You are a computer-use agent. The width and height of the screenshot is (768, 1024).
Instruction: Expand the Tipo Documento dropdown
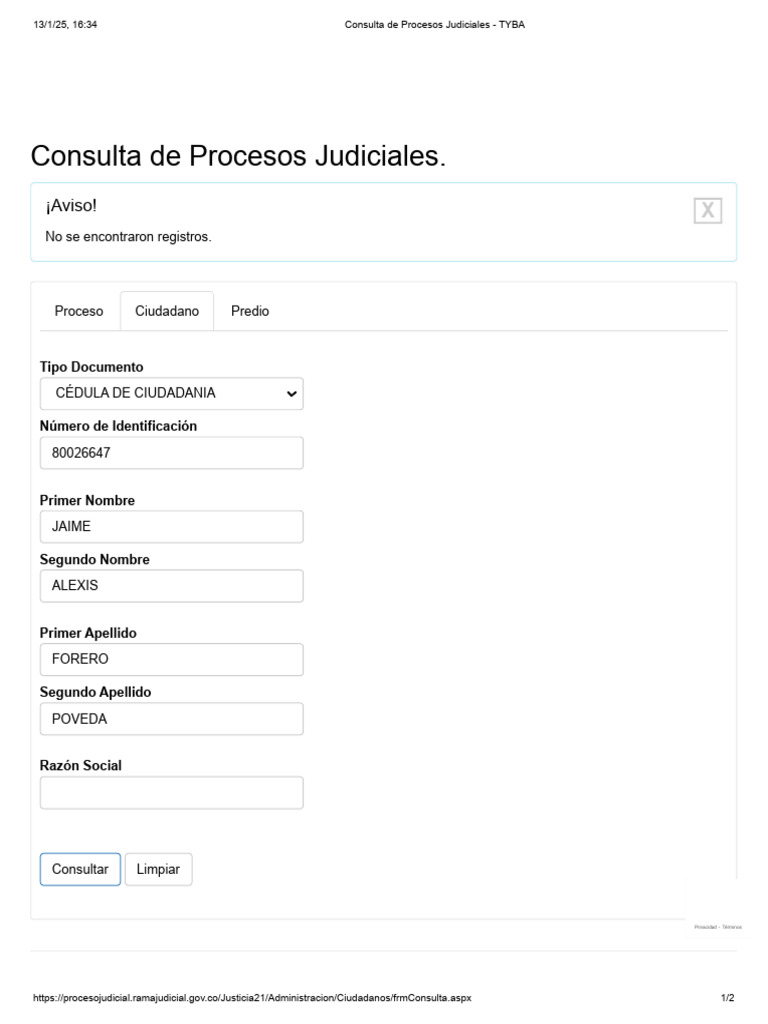pyautogui.click(x=171, y=393)
